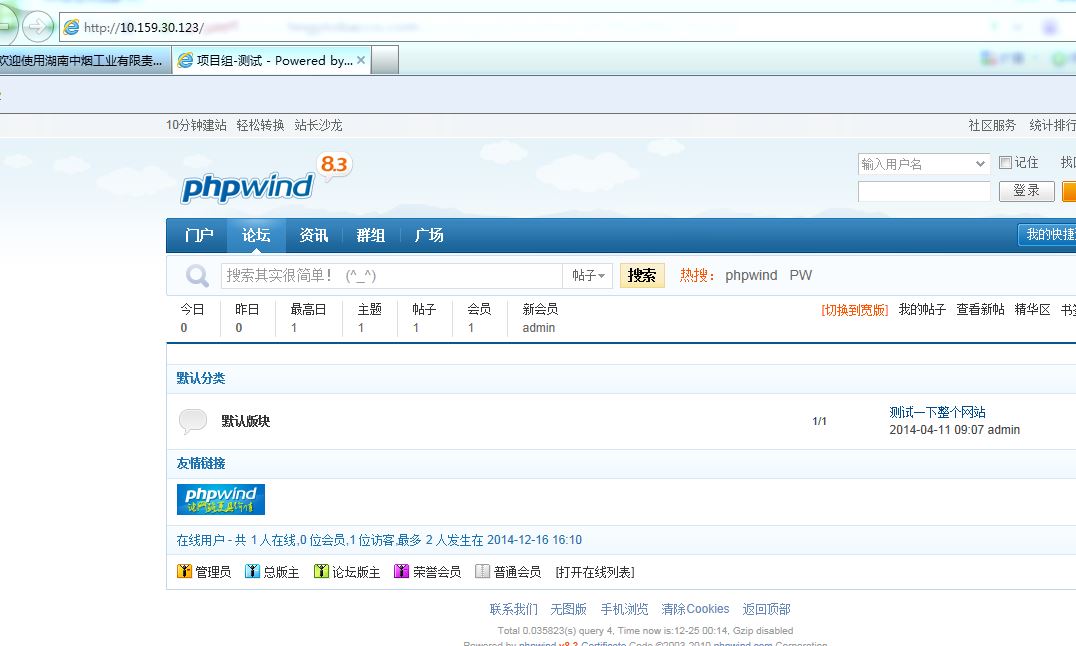Viewport: 1076px width, 646px height.
Task: Open the 无图版 footer link
Action: coord(568,609)
